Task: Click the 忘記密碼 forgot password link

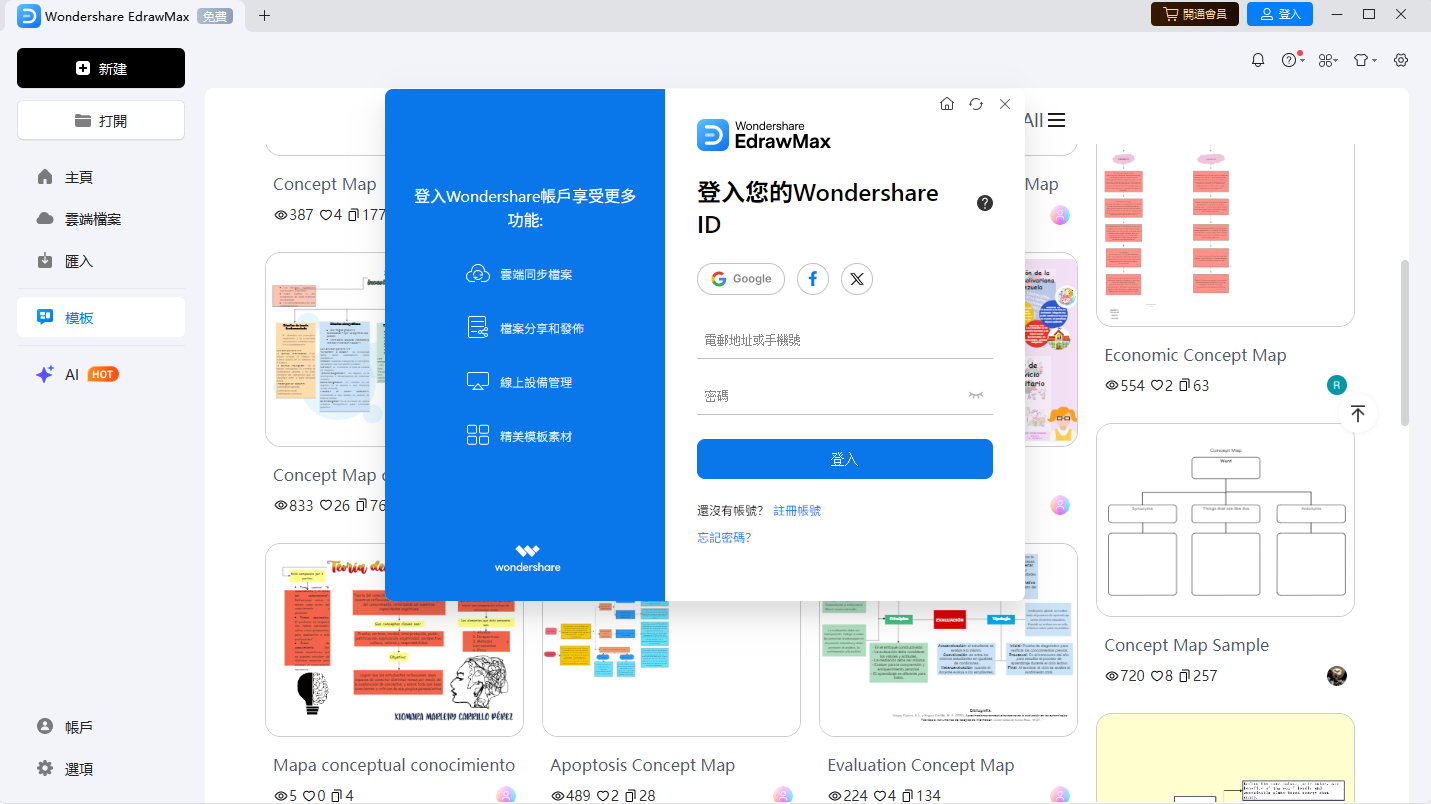Action: (723, 537)
